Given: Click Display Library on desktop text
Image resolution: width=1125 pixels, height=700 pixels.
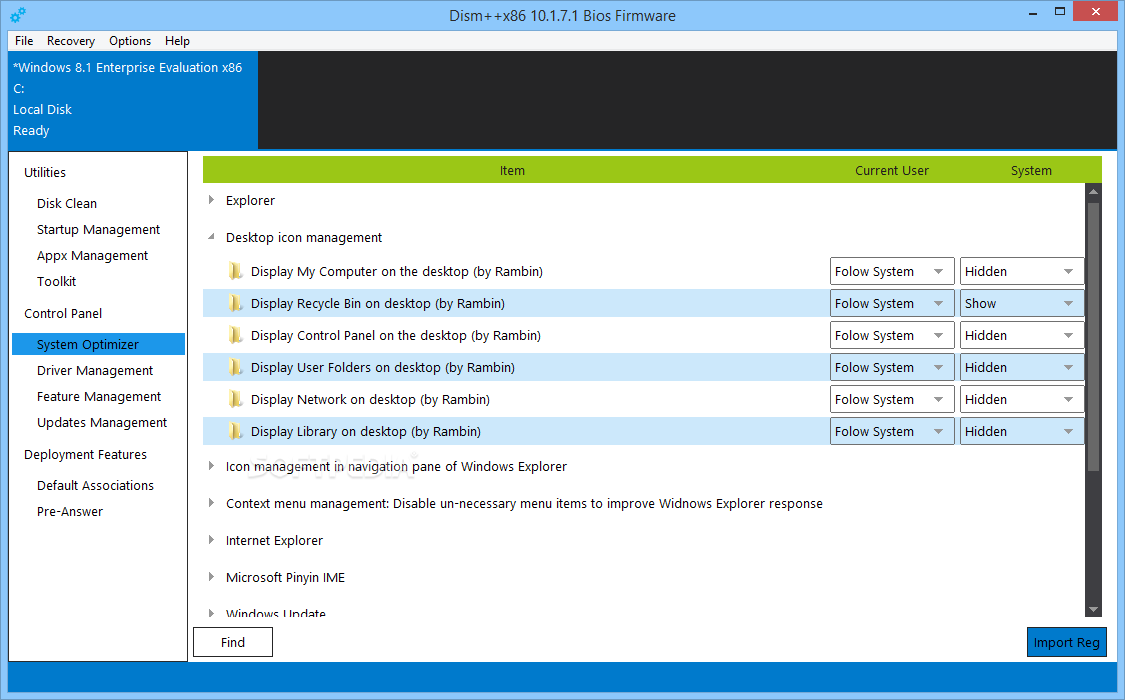Looking at the screenshot, I should (366, 431).
